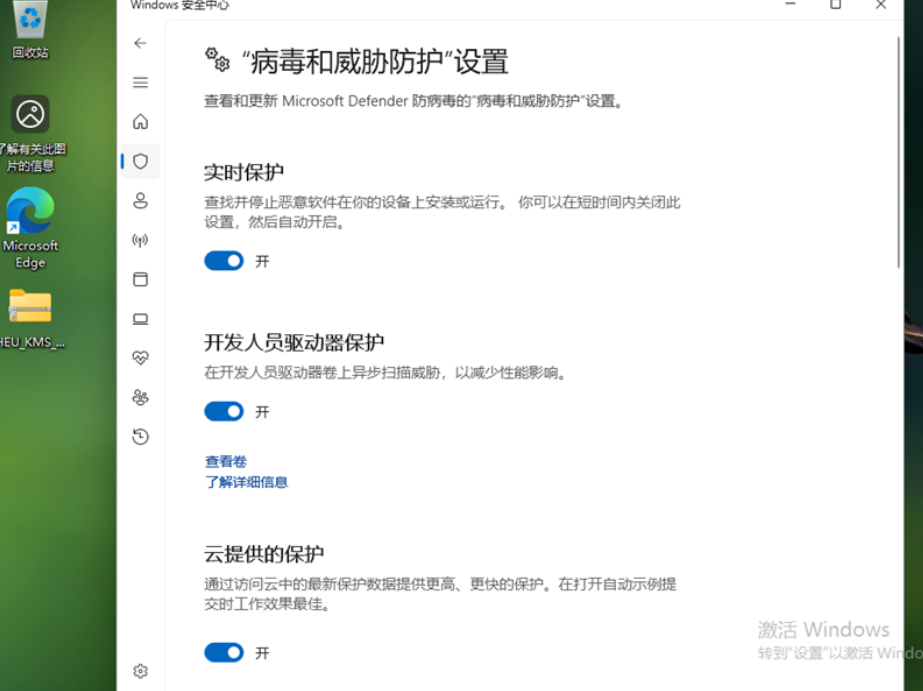Image resolution: width=923 pixels, height=691 pixels.
Task: Minimize the Windows 安全中心 window
Action: click(x=790, y=5)
